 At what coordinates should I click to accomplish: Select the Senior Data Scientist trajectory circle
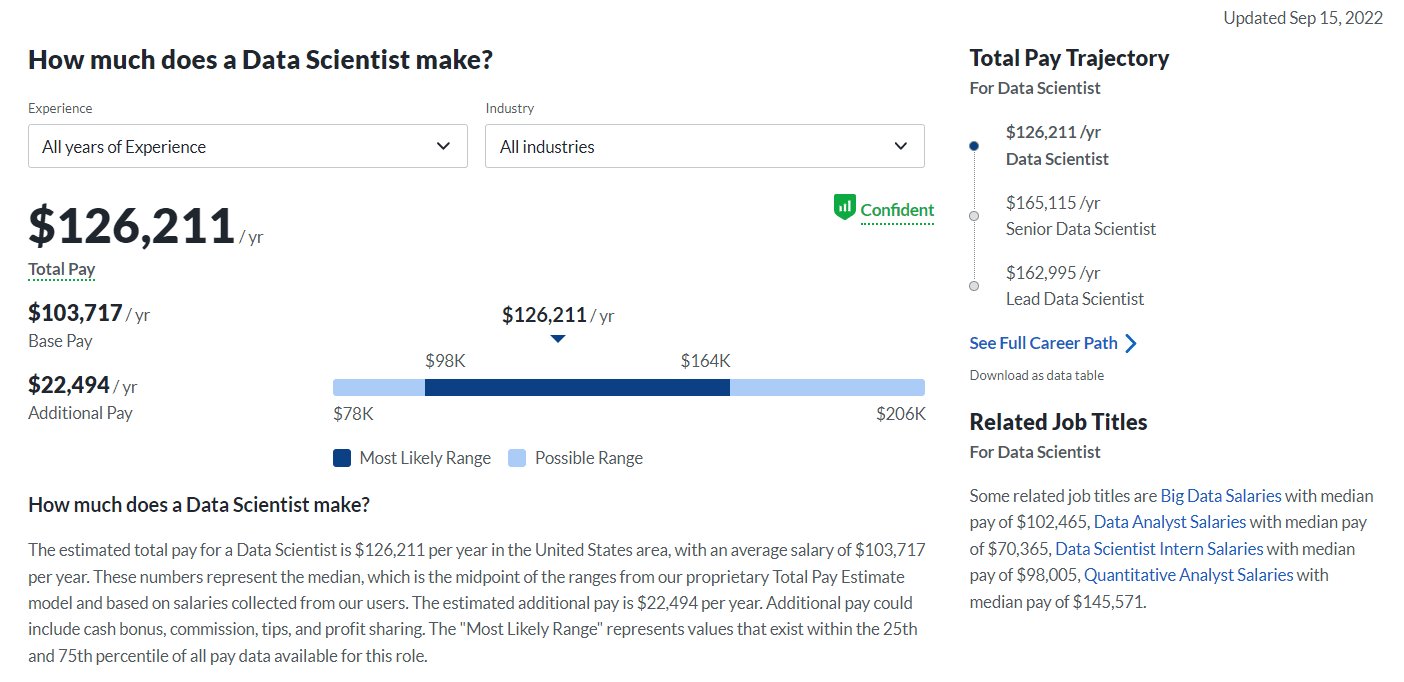coord(973,215)
